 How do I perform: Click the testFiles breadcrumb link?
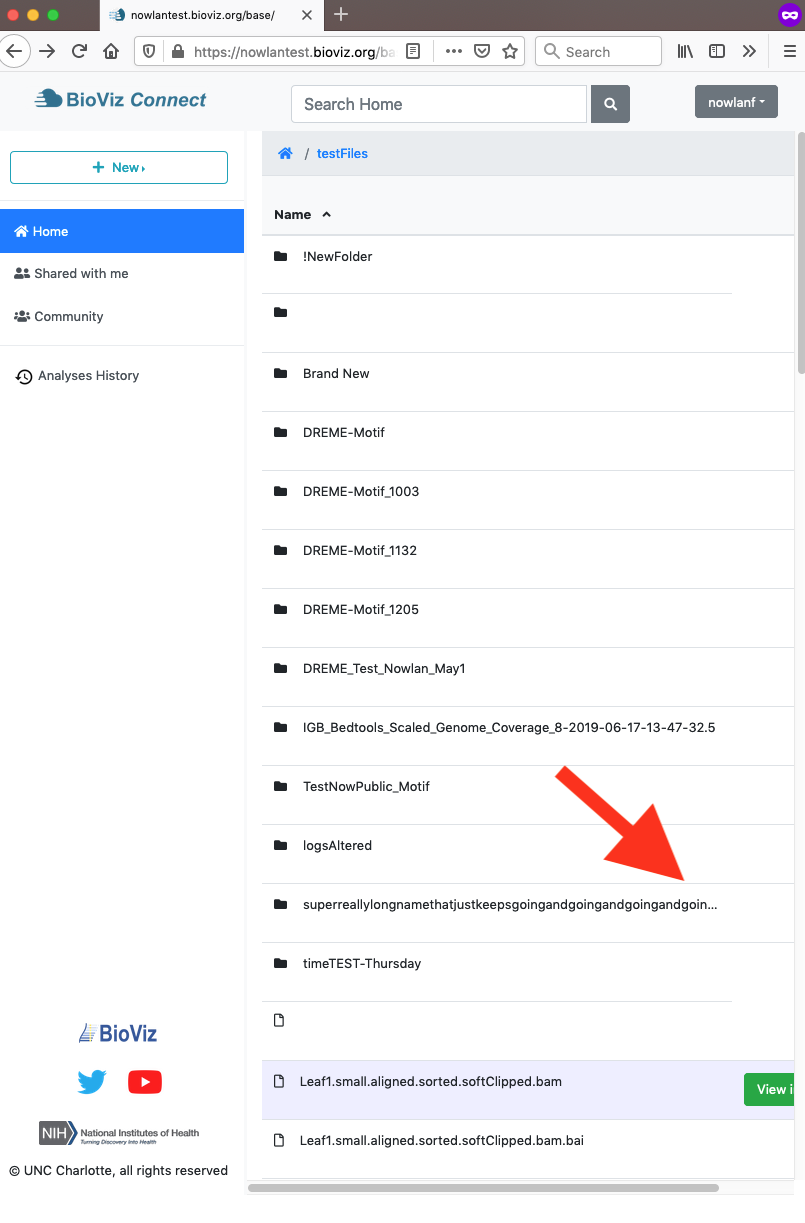click(342, 154)
